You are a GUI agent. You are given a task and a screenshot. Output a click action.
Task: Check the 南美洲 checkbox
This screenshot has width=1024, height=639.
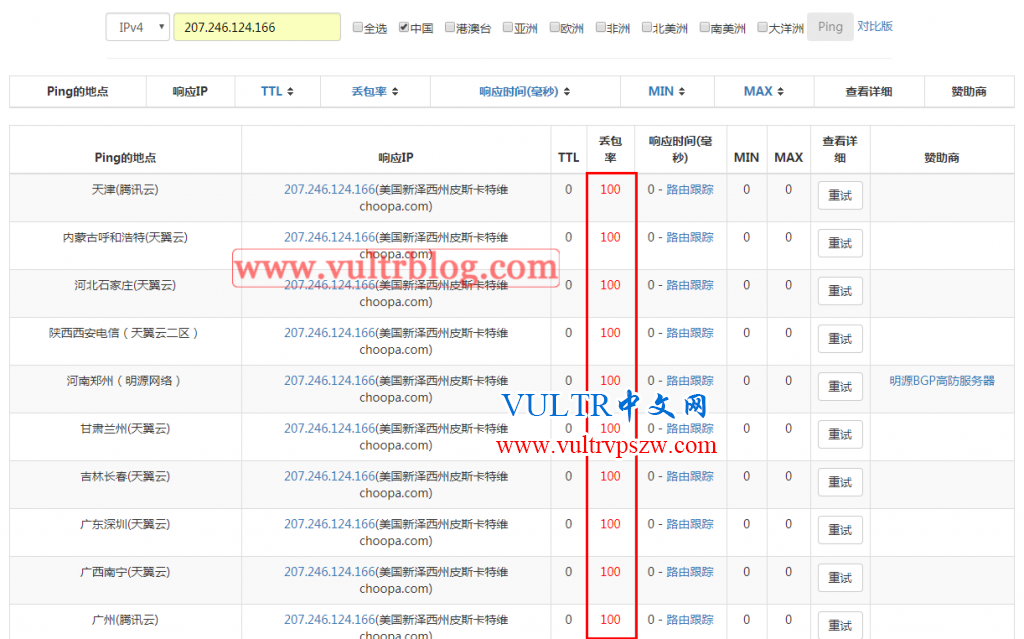pos(704,27)
